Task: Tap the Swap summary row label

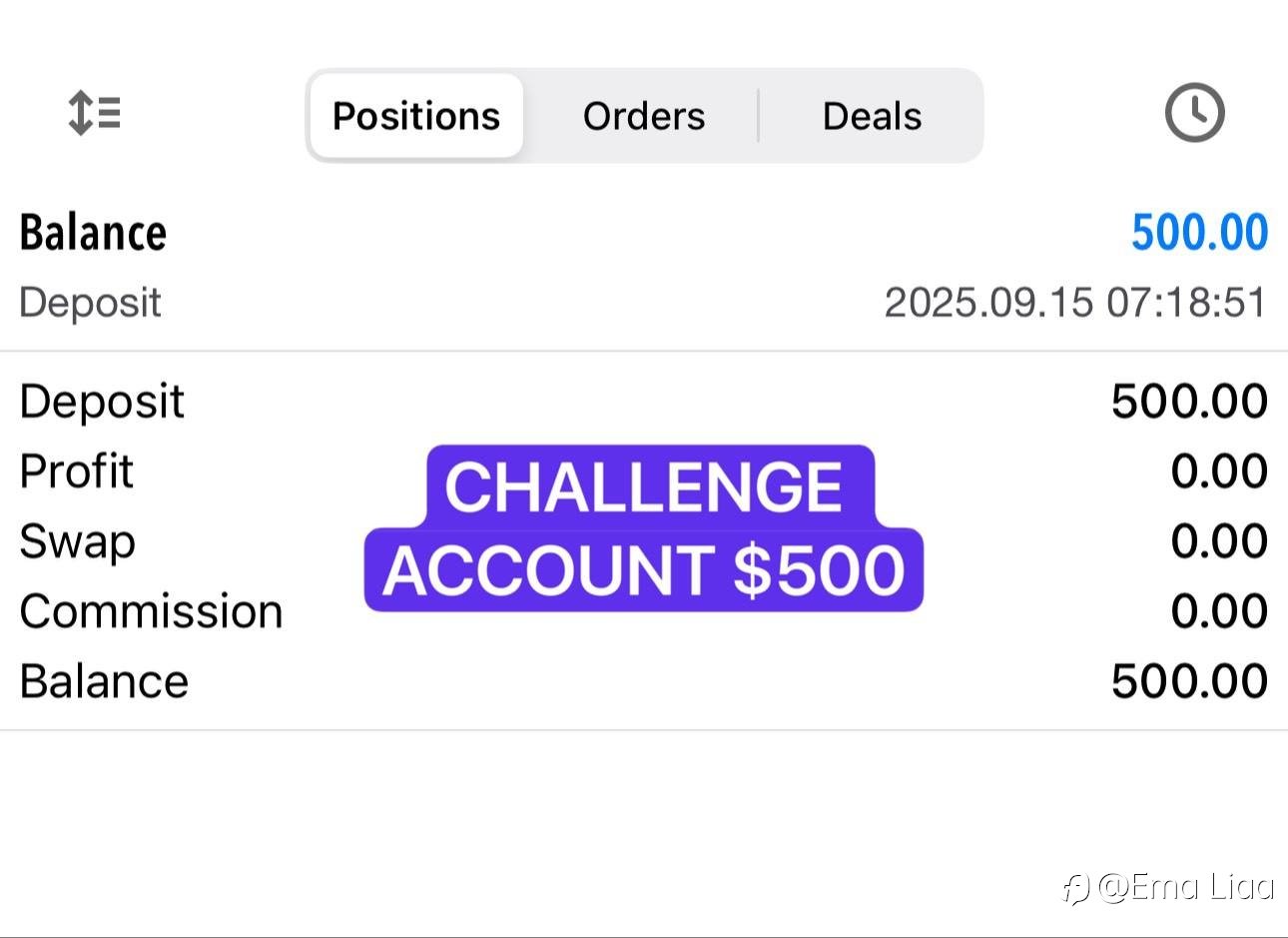Action: click(77, 542)
